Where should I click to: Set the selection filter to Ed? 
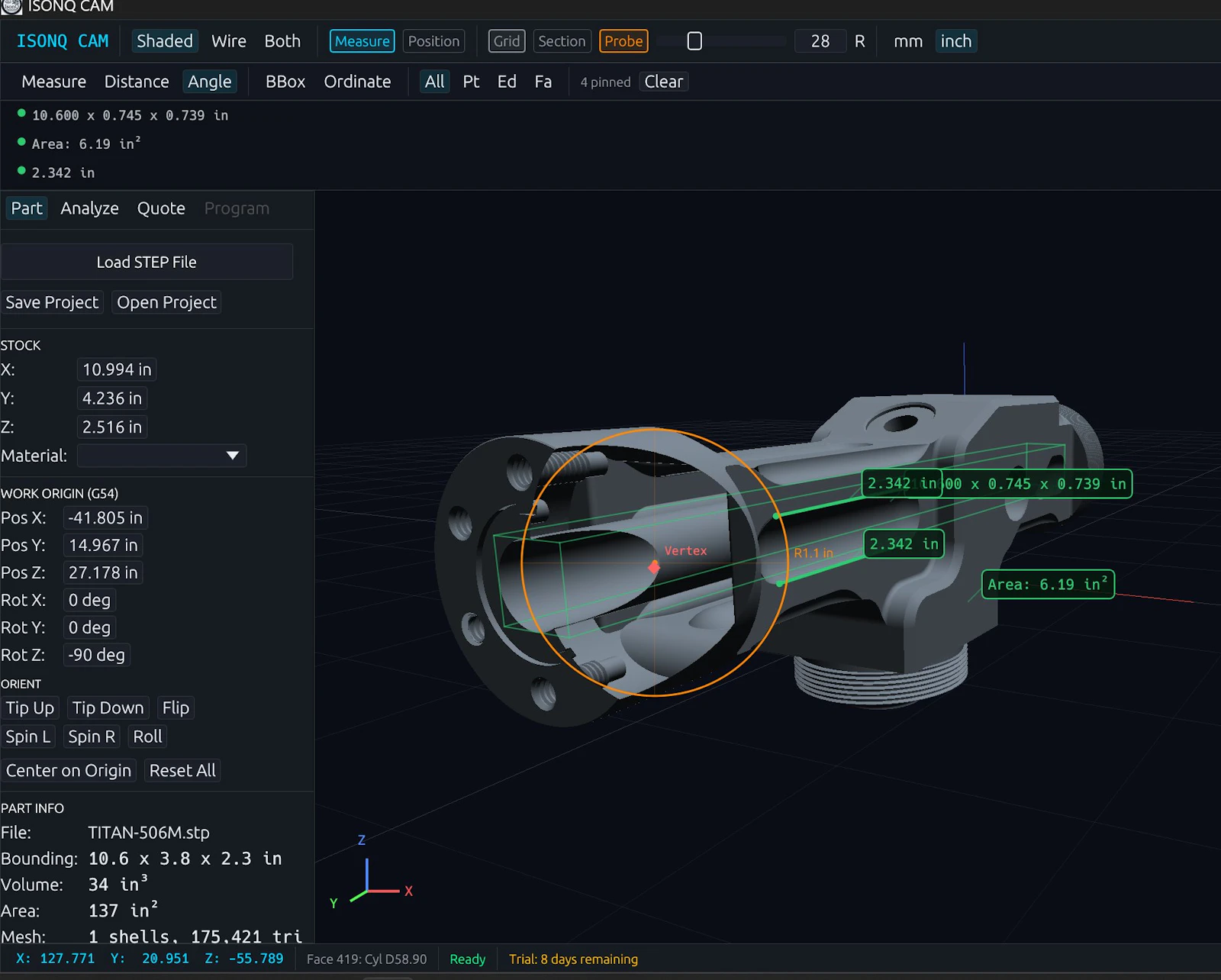coord(507,82)
